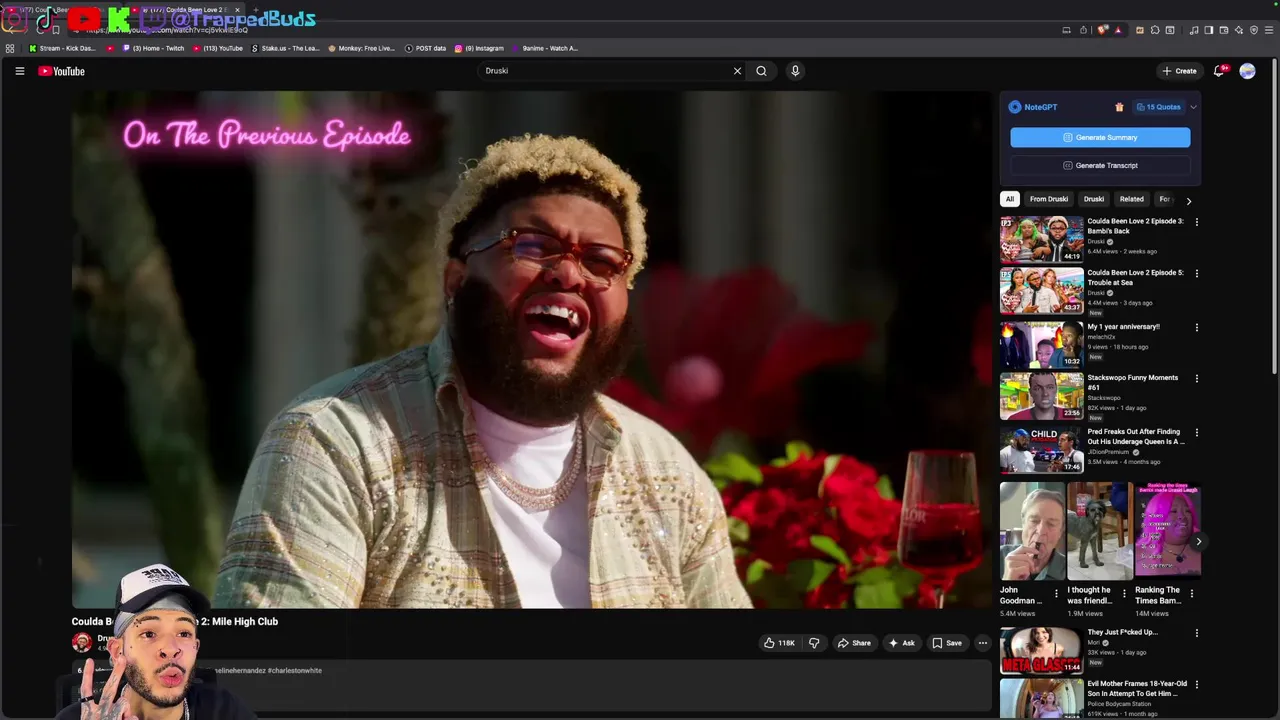
Task: Open options menu for My 1 year anniversary
Action: click(x=1196, y=327)
